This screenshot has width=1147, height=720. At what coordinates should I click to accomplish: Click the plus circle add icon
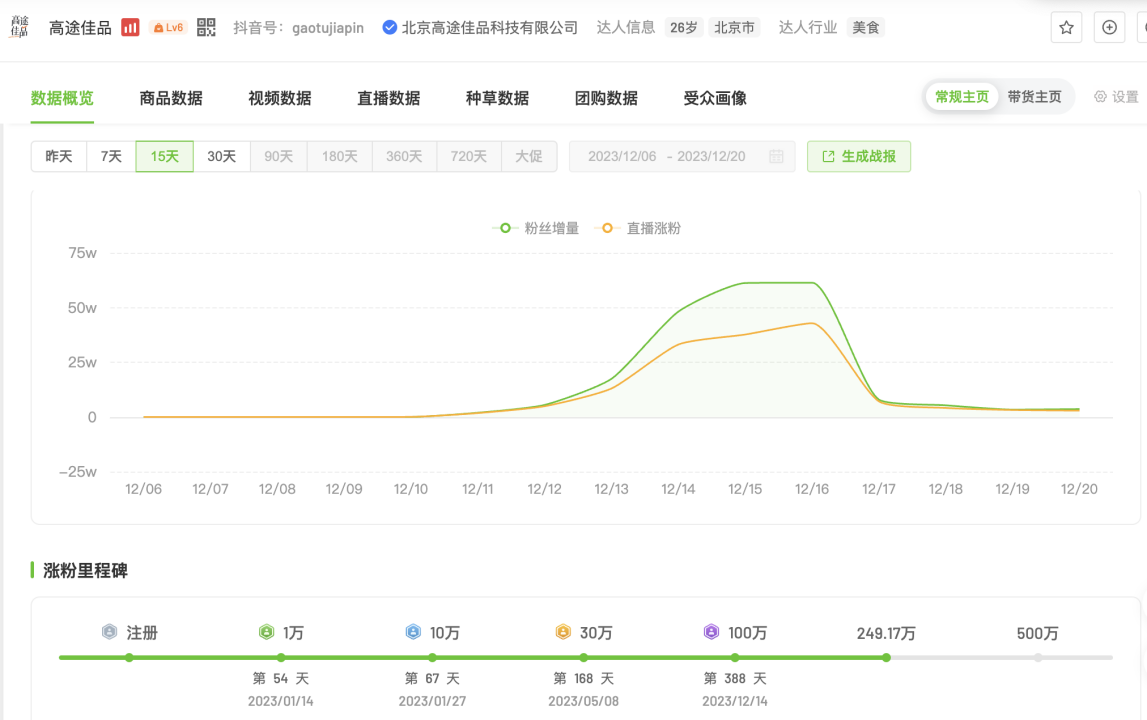click(1109, 28)
